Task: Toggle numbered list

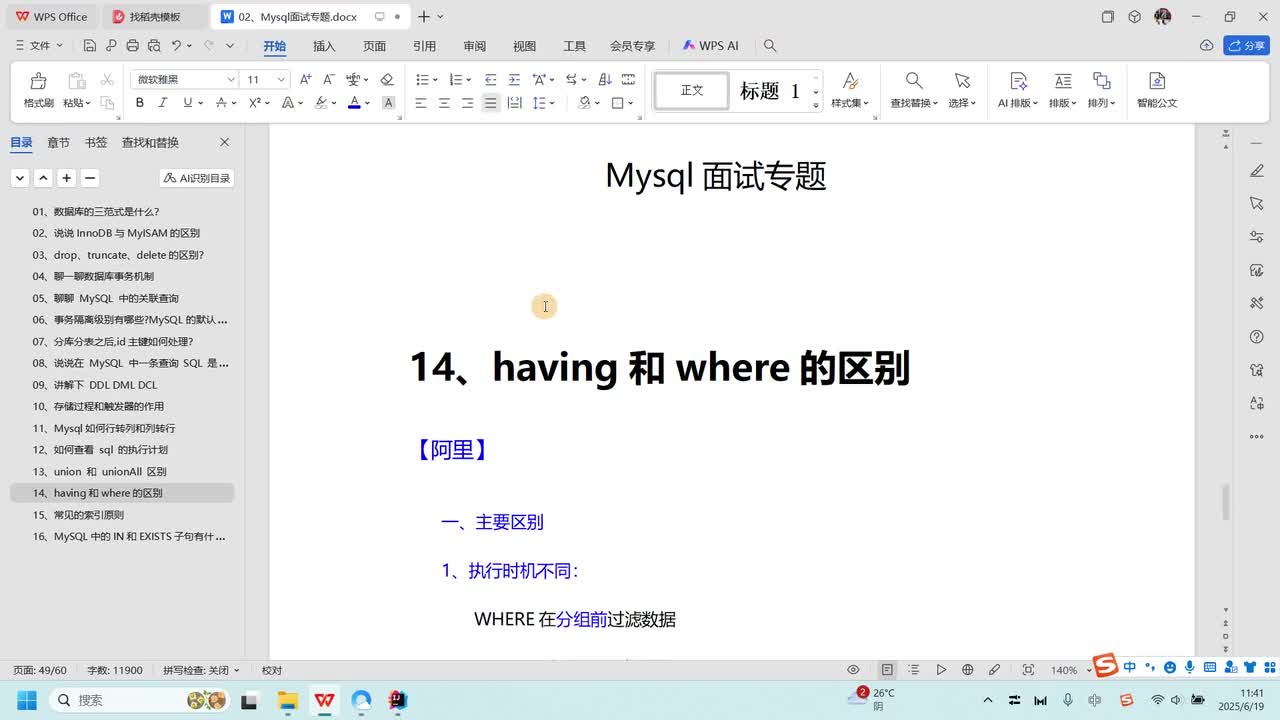Action: coord(455,79)
